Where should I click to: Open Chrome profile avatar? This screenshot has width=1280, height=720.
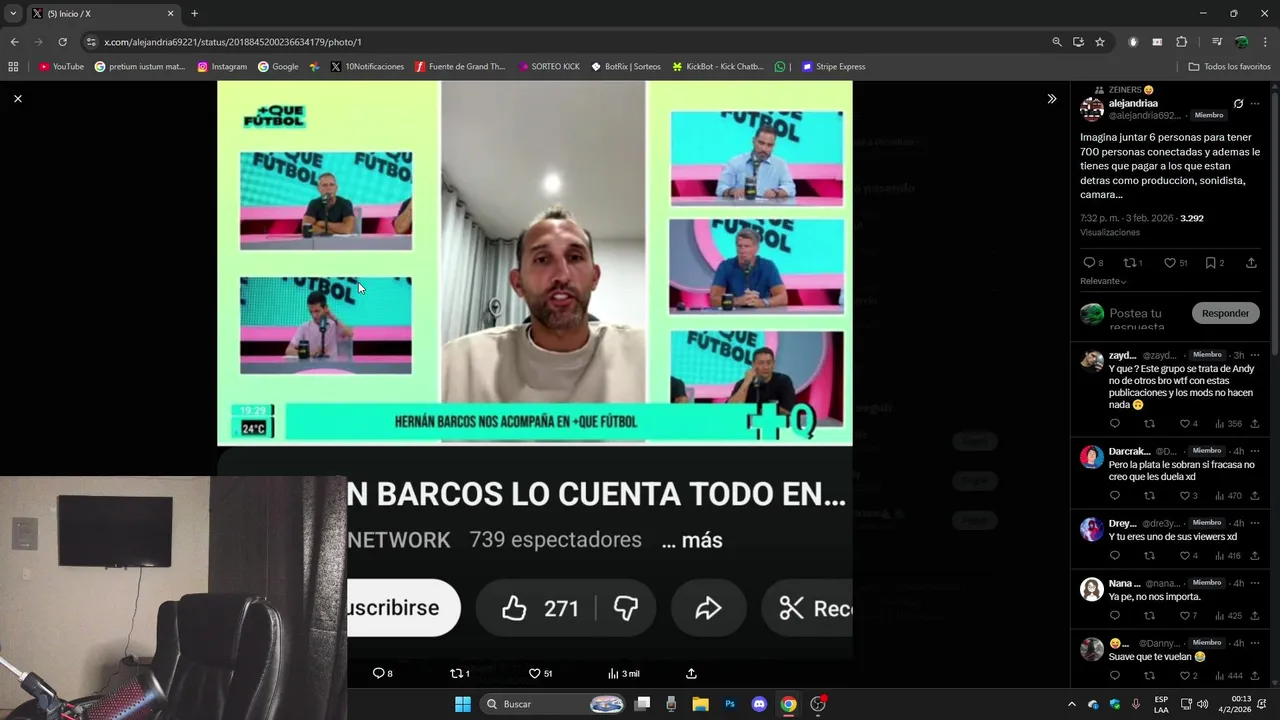pos(1241,42)
